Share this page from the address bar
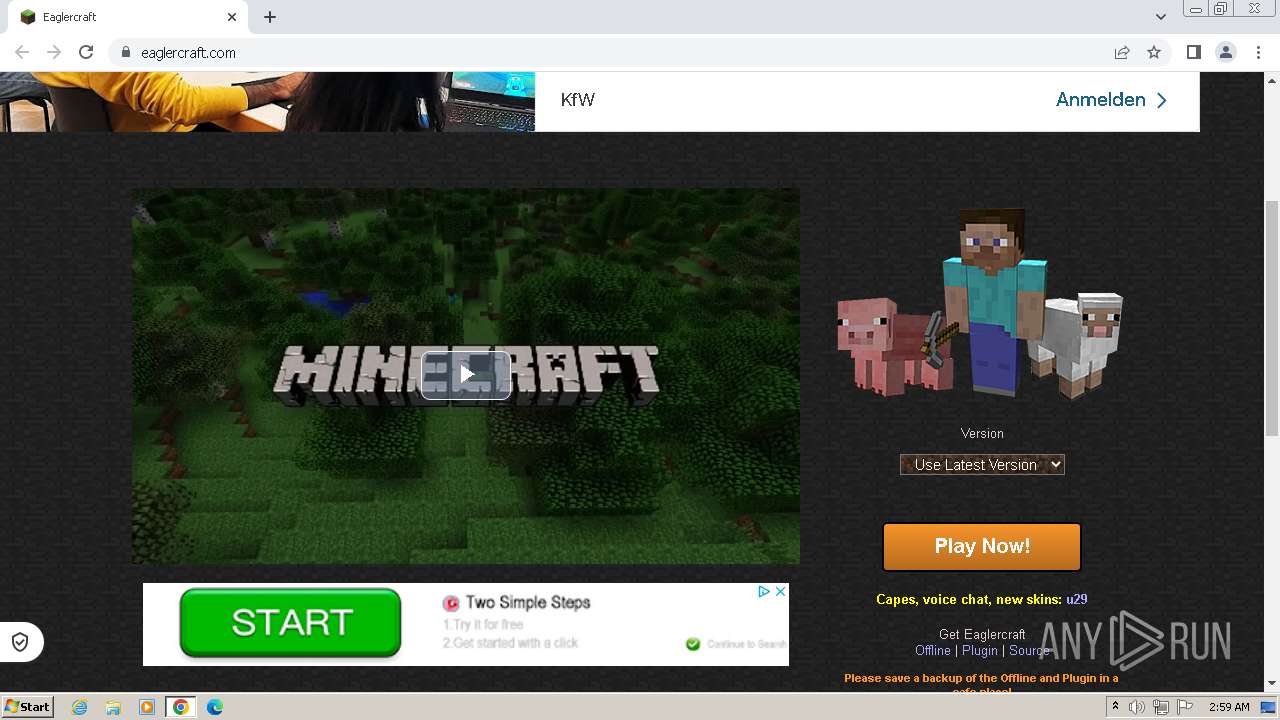Viewport: 1280px width, 720px height. pos(1122,52)
